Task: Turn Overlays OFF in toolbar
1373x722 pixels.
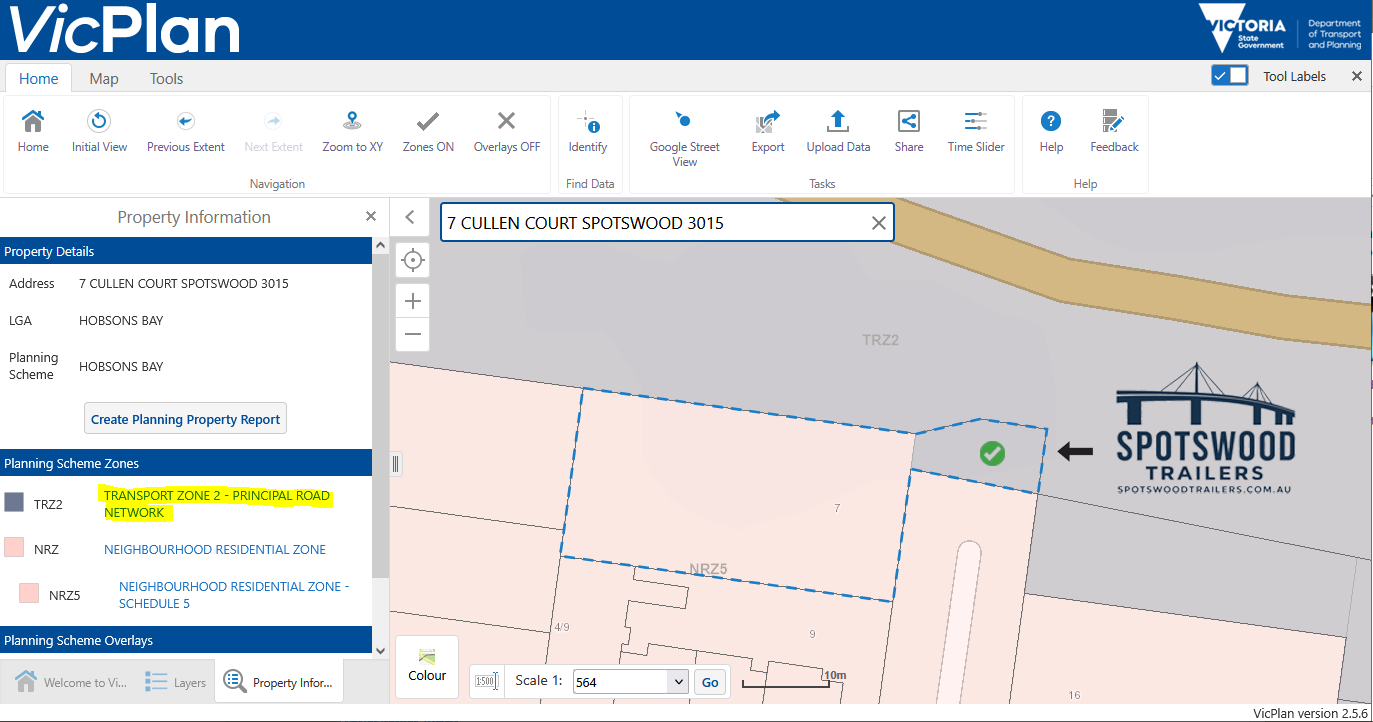Action: (506, 122)
